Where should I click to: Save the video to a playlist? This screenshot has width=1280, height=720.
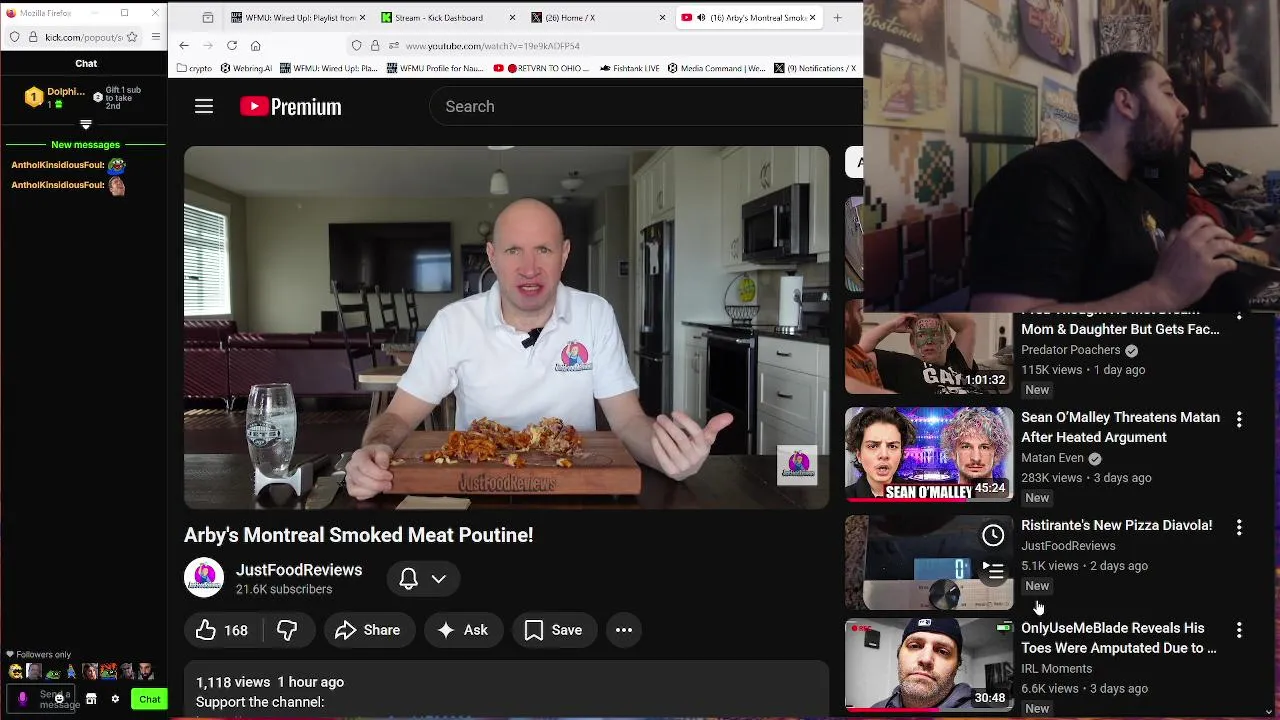554,630
